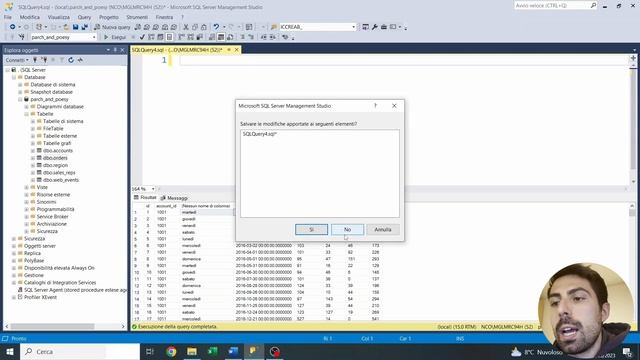This screenshot has width=640, height=360.
Task: Click the Undo arrow icon
Action: (216, 27)
